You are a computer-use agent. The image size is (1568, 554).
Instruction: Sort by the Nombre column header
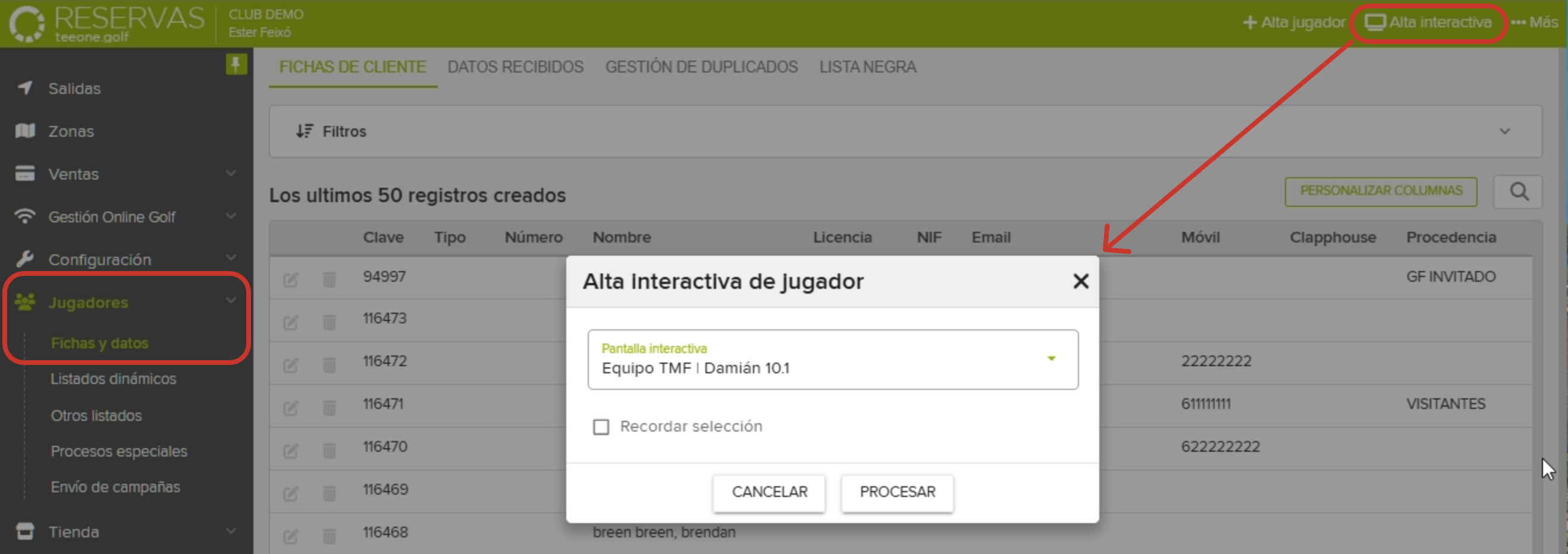pos(622,237)
